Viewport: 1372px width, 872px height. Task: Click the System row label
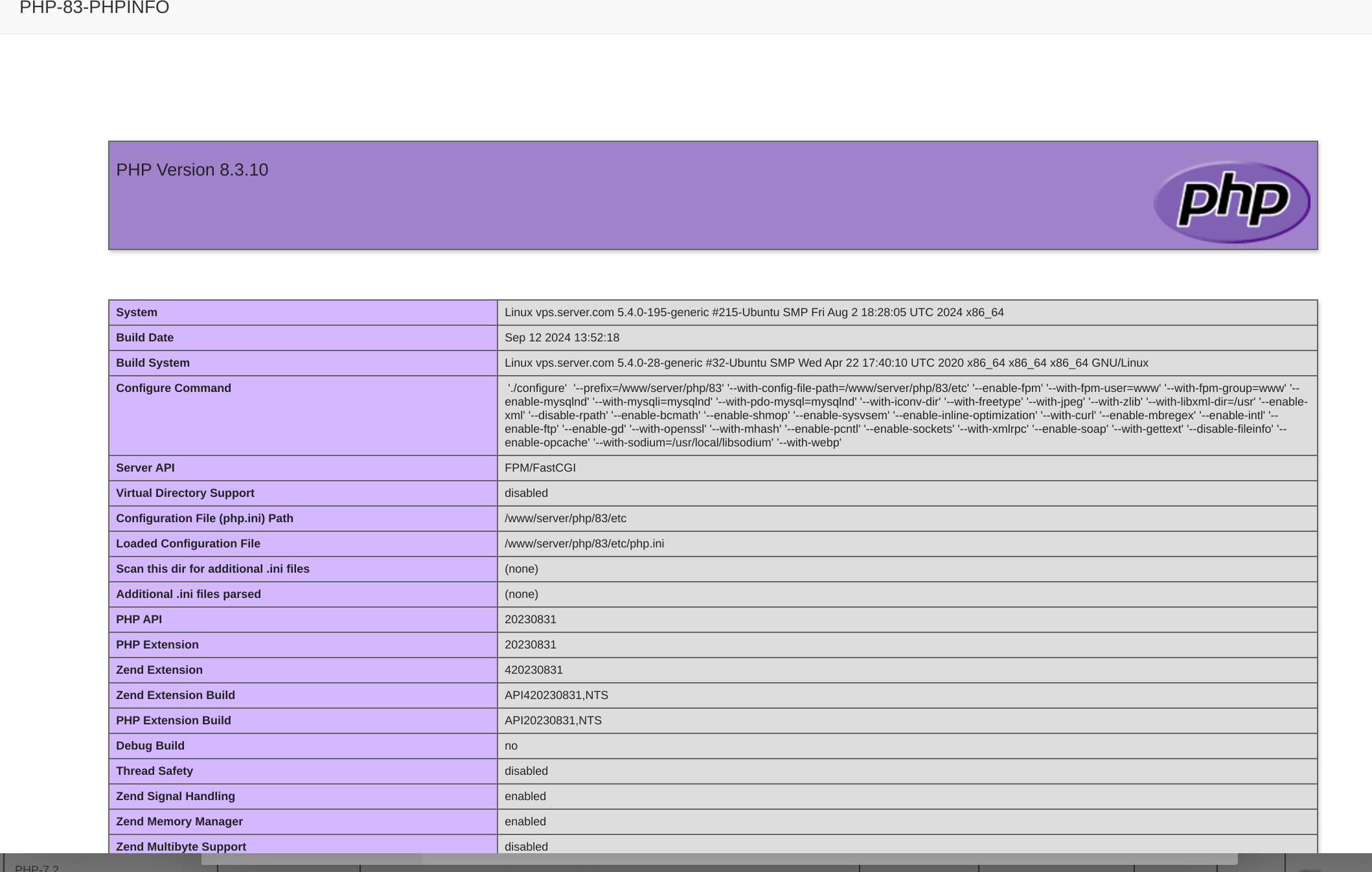[137, 312]
